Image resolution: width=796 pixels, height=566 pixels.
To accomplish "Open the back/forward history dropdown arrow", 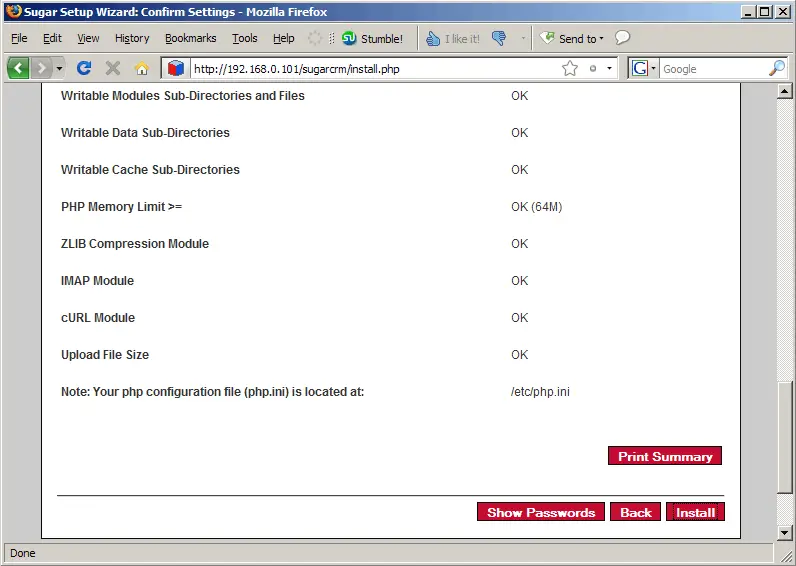I will (59, 68).
